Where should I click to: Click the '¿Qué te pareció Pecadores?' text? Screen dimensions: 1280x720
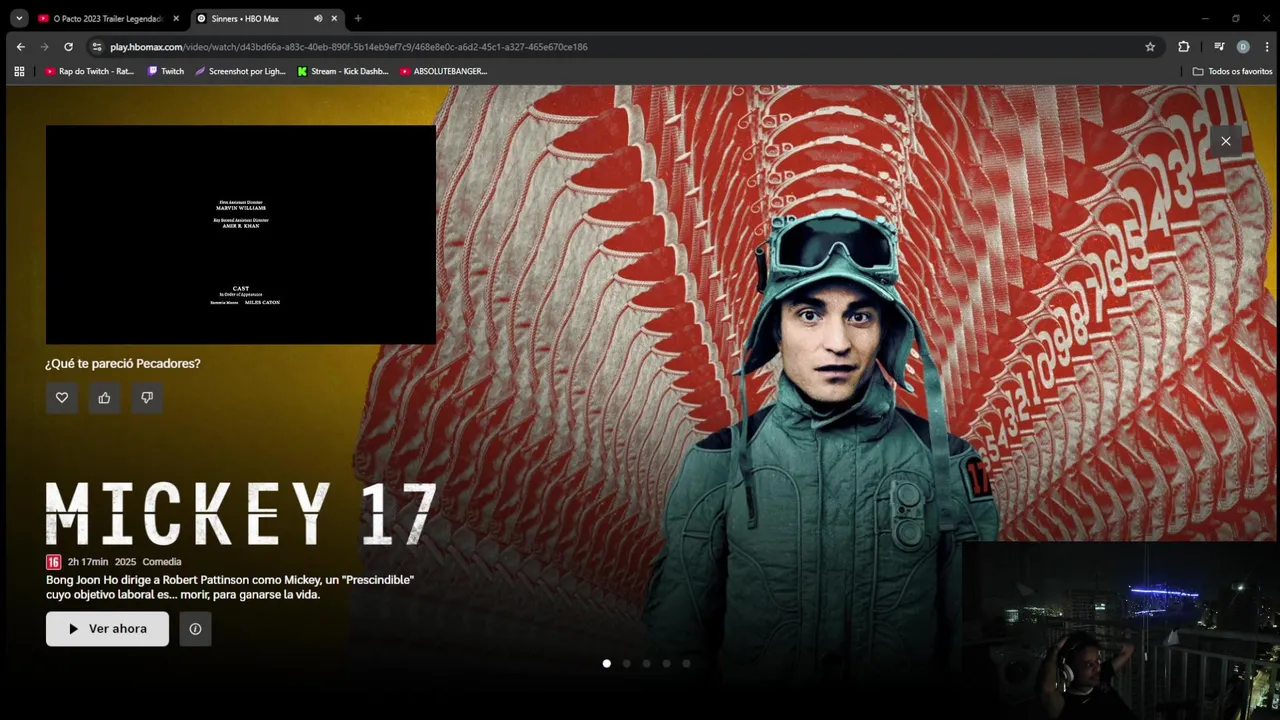point(123,363)
